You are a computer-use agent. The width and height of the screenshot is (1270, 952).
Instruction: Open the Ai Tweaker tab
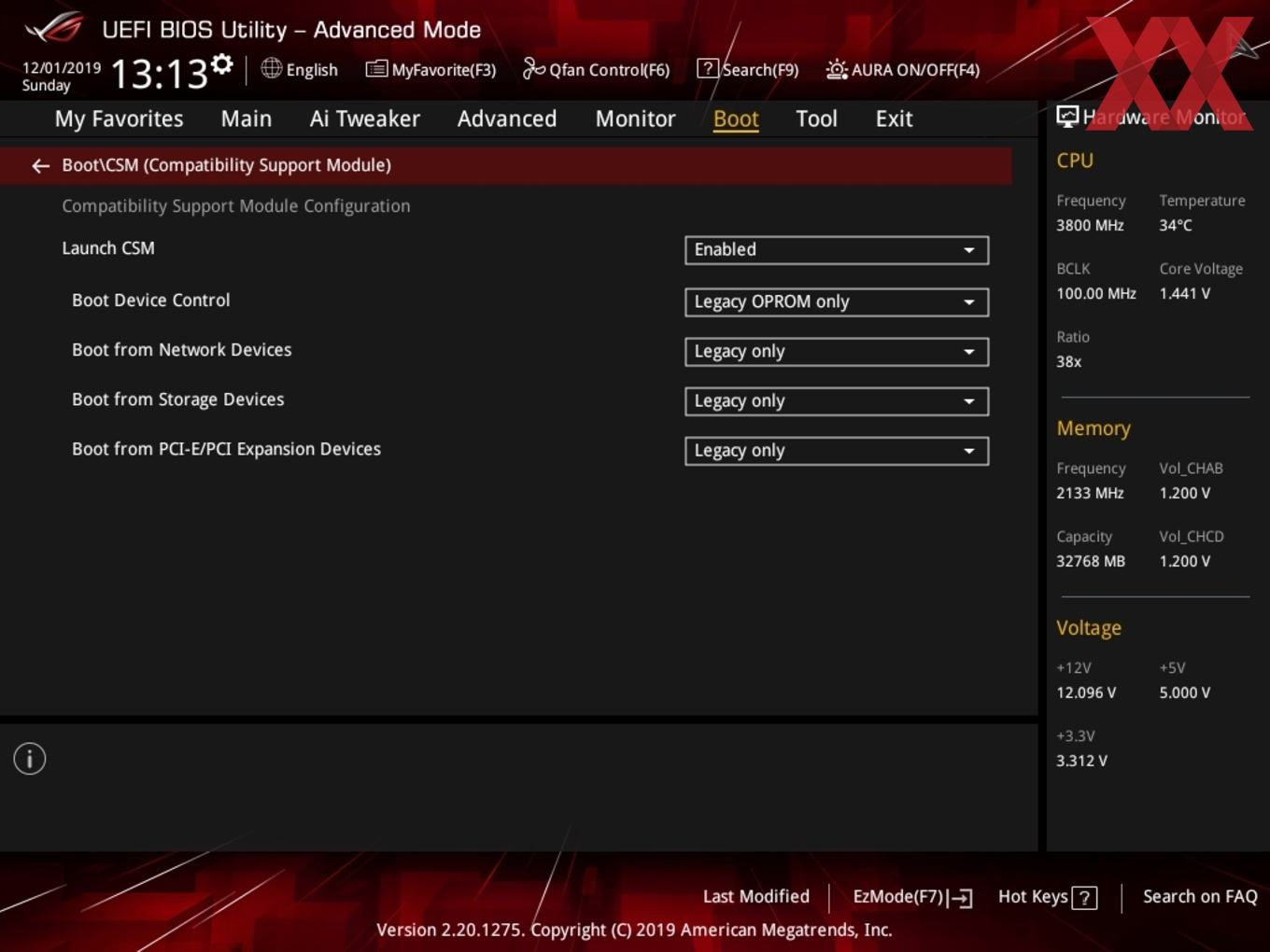(x=365, y=119)
